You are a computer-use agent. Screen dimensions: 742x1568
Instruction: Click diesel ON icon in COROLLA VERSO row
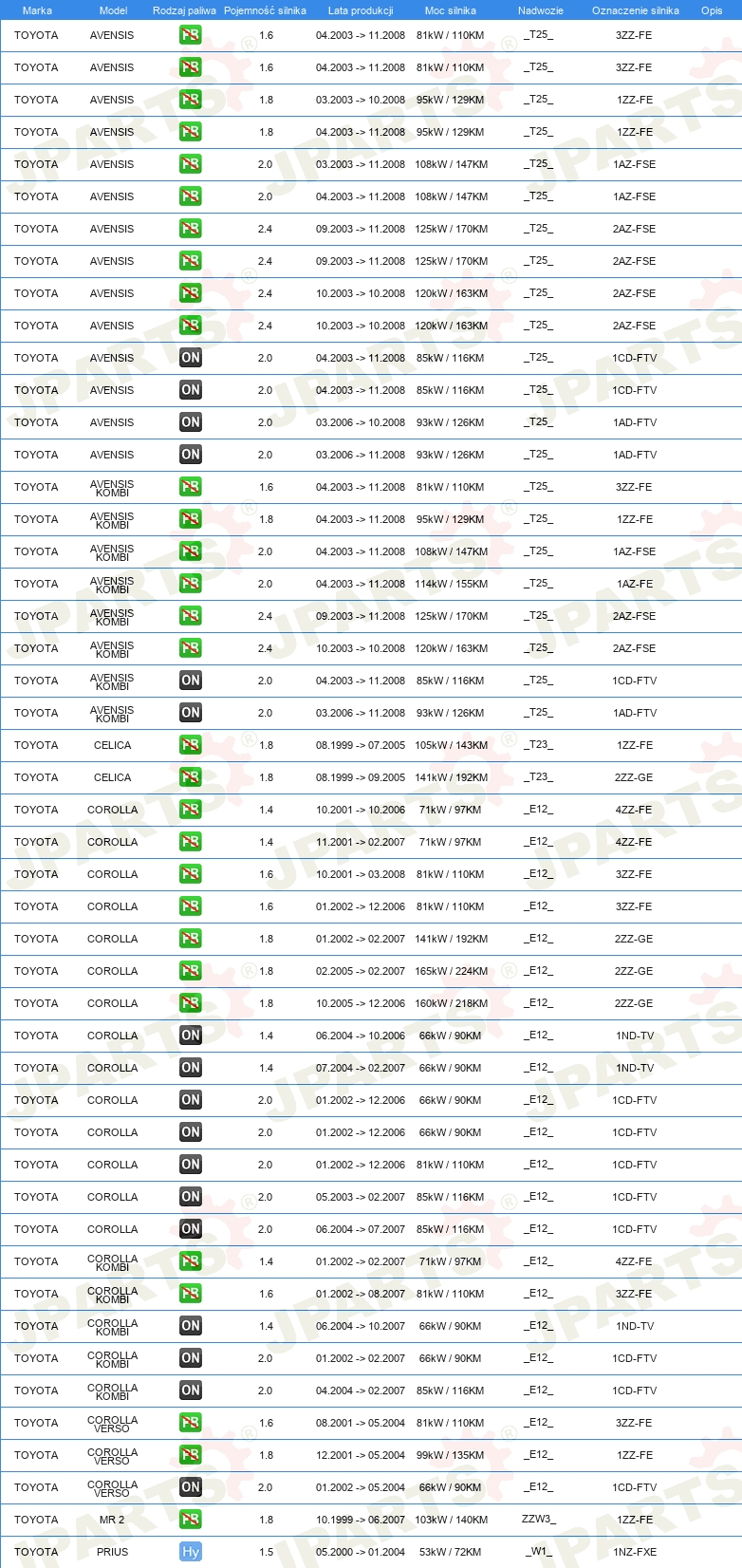click(x=191, y=1487)
